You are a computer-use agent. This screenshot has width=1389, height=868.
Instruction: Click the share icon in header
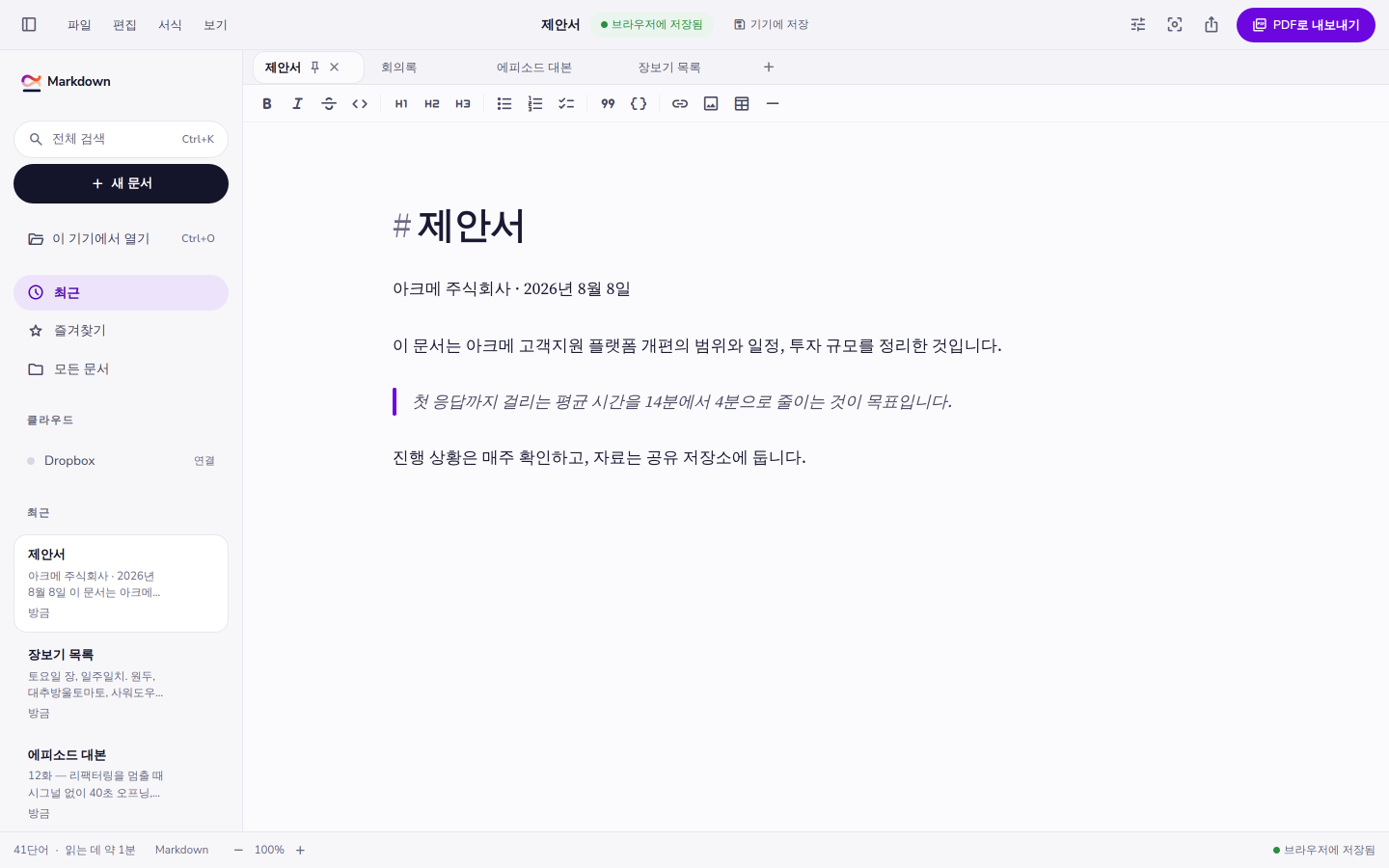click(1212, 25)
